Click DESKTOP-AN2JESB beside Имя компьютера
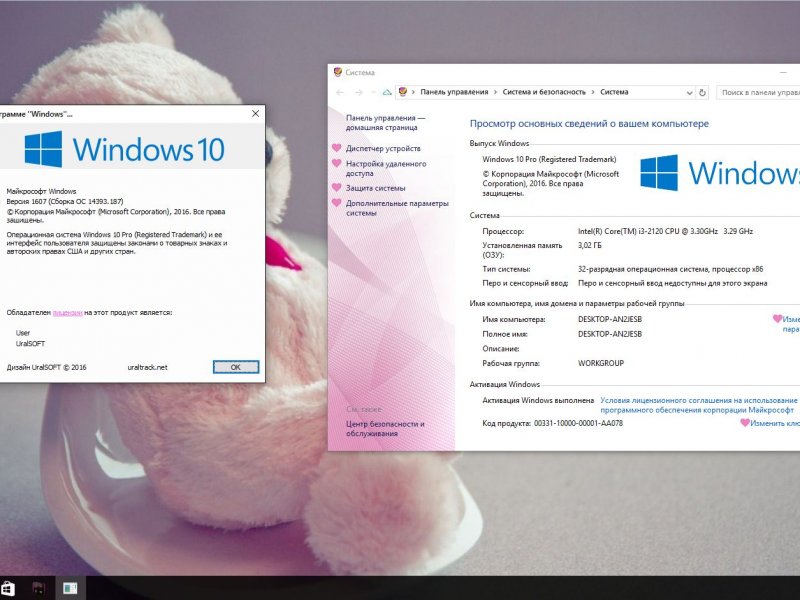Viewport: 800px width, 600px height. point(610,319)
